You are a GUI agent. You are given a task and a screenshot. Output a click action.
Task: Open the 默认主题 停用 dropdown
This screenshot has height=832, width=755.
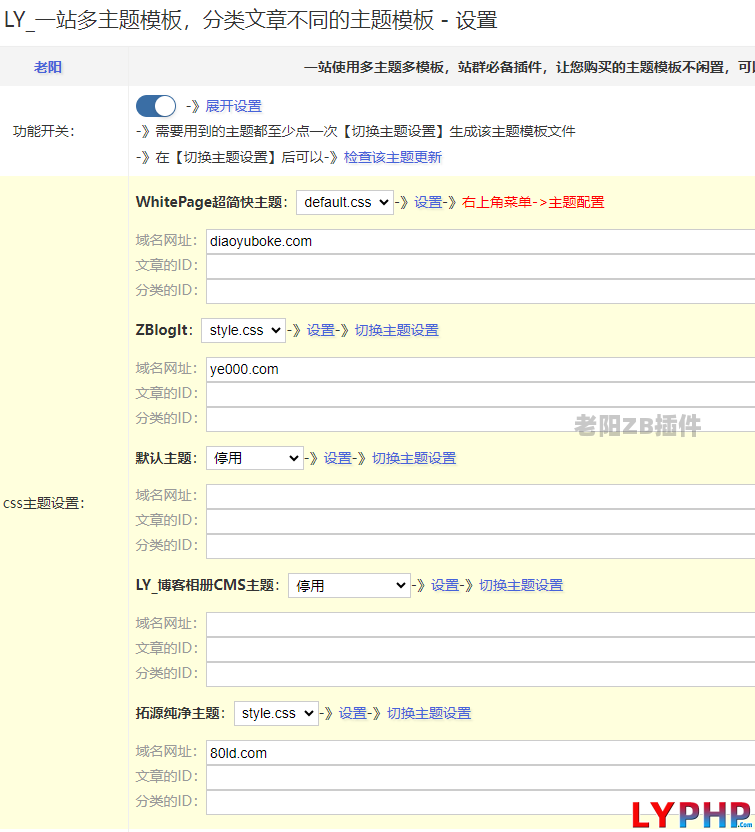(x=254, y=458)
